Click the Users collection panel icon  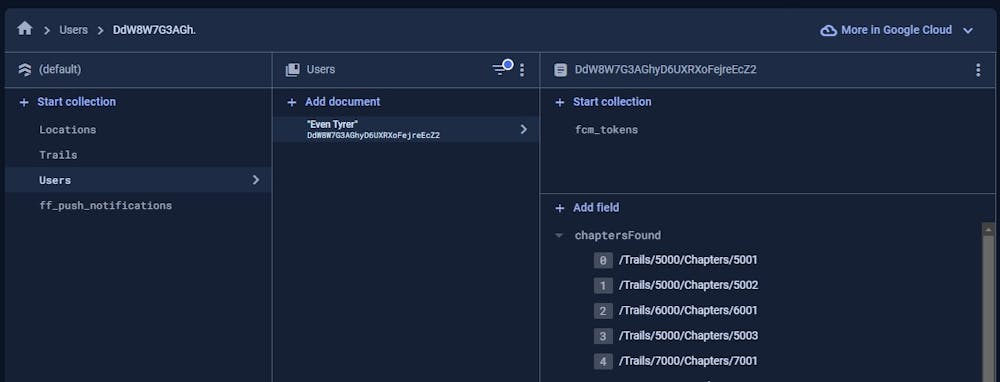coord(293,70)
